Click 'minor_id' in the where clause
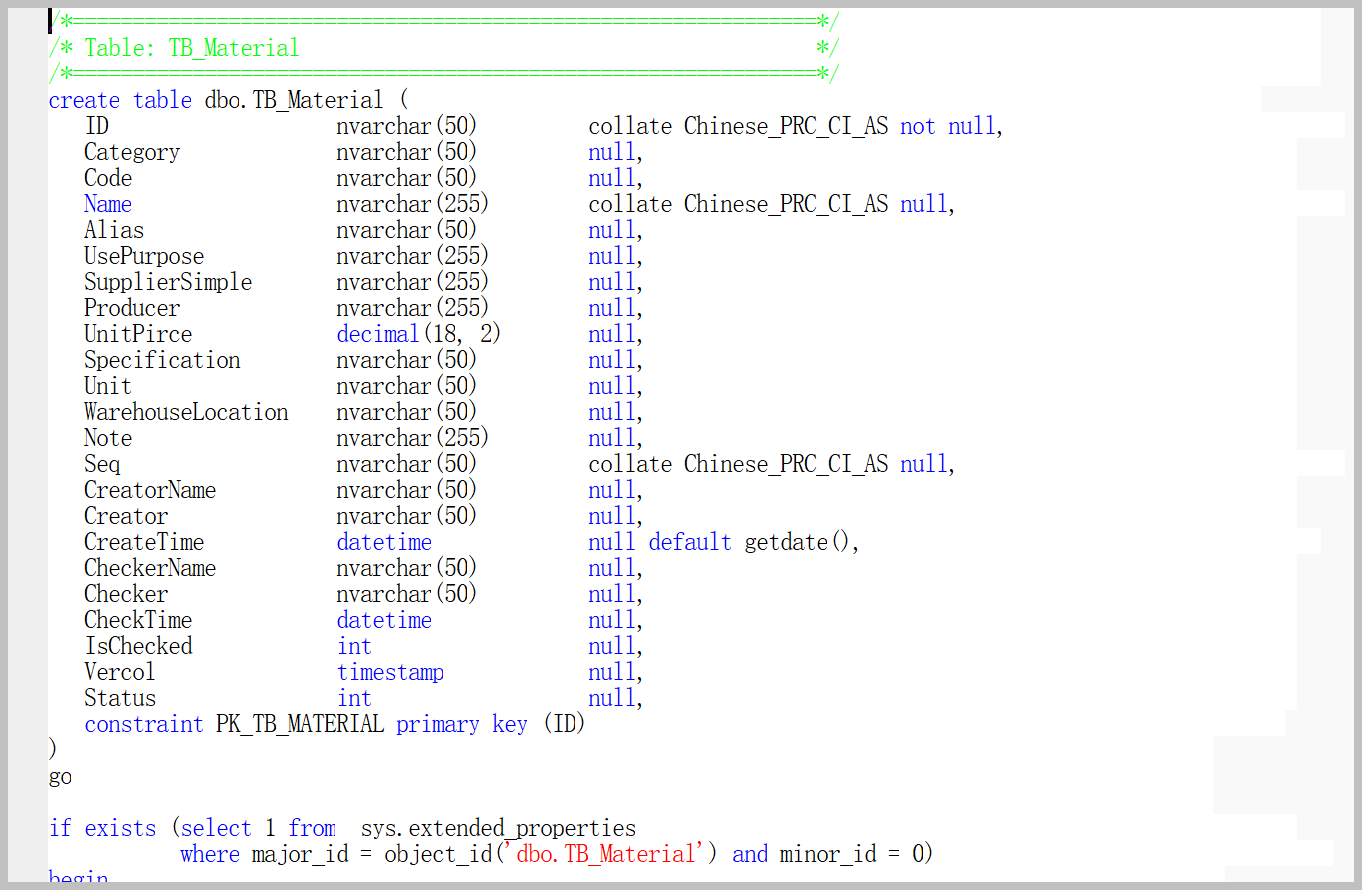 pos(828,854)
